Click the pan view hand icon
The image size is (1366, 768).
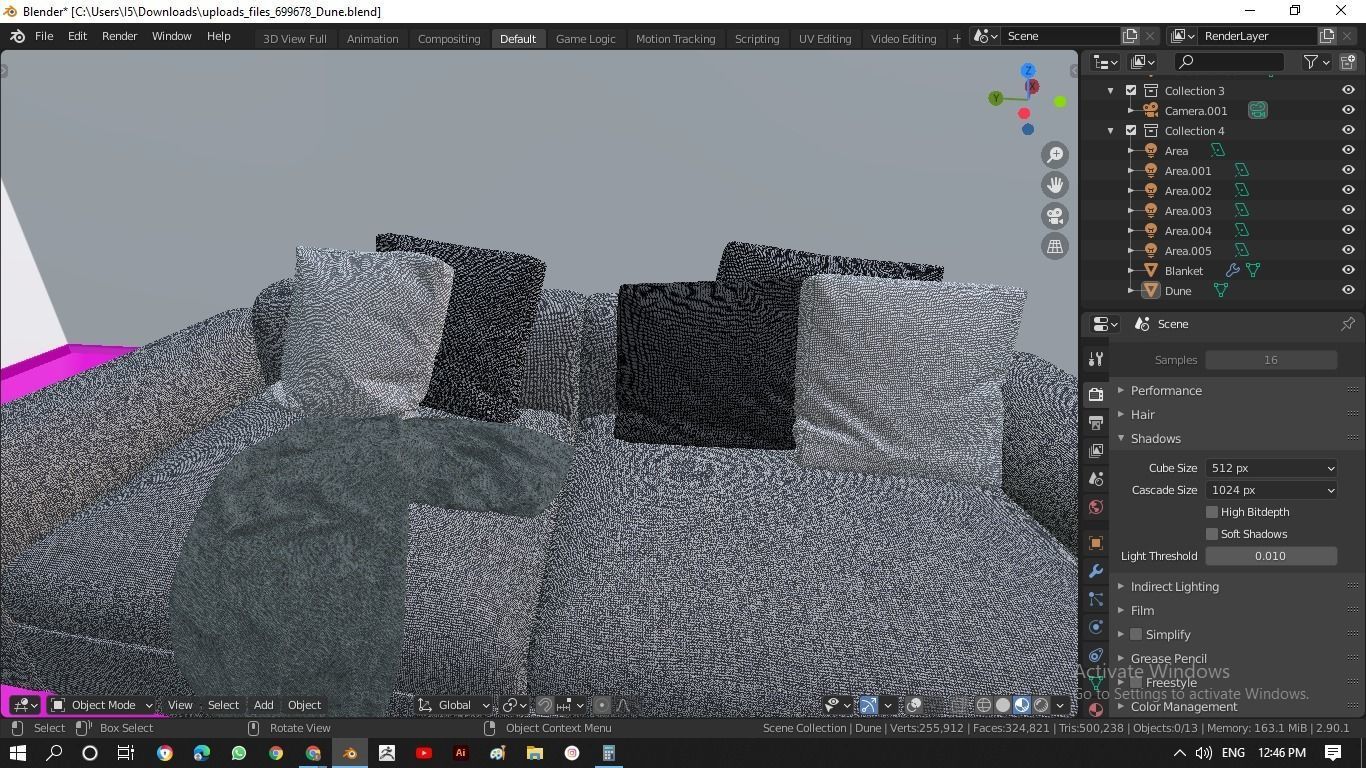point(1055,185)
